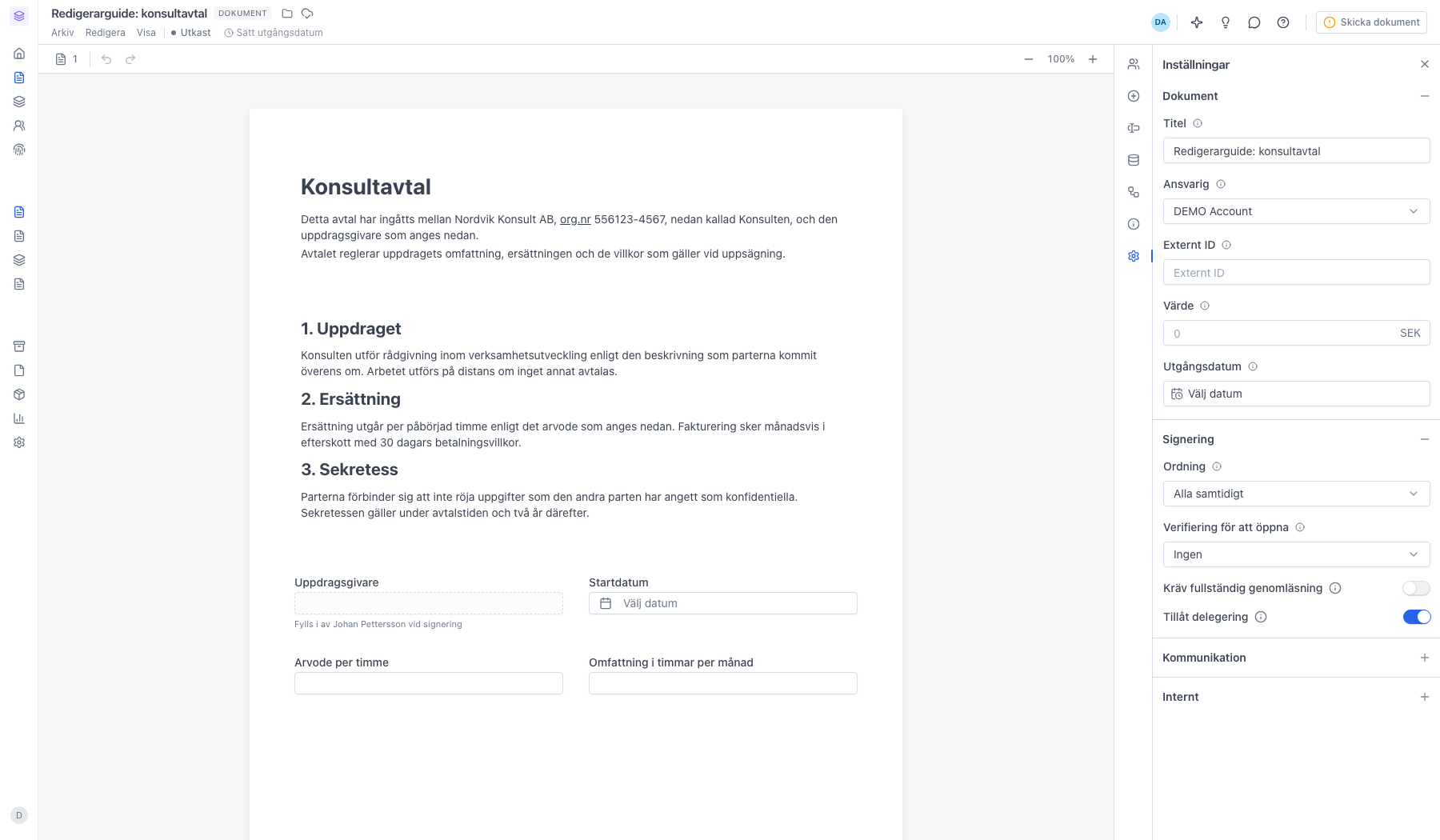Open the add content plus-circle icon
Screen dimensions: 1440x840
[1134, 96]
